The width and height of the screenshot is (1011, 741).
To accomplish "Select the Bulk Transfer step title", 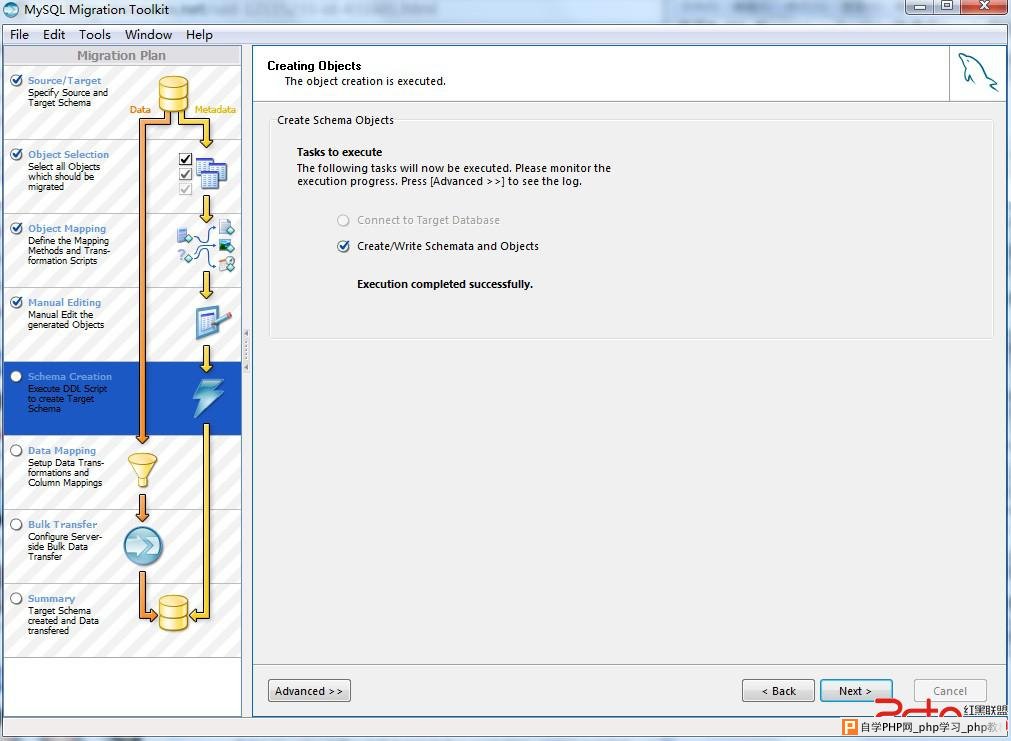I will pyautogui.click(x=63, y=524).
